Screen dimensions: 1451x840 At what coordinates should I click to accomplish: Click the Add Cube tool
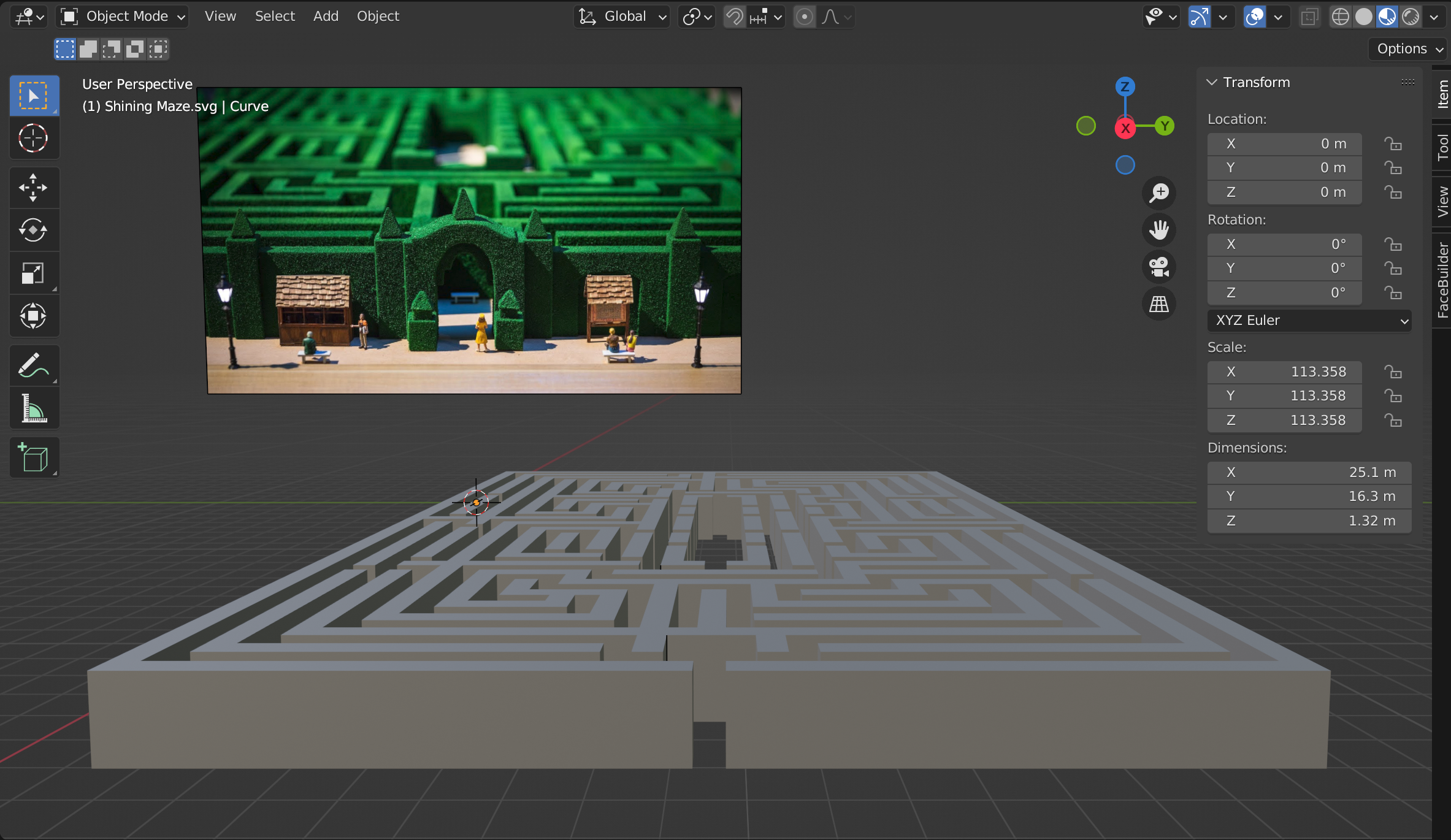pos(34,457)
